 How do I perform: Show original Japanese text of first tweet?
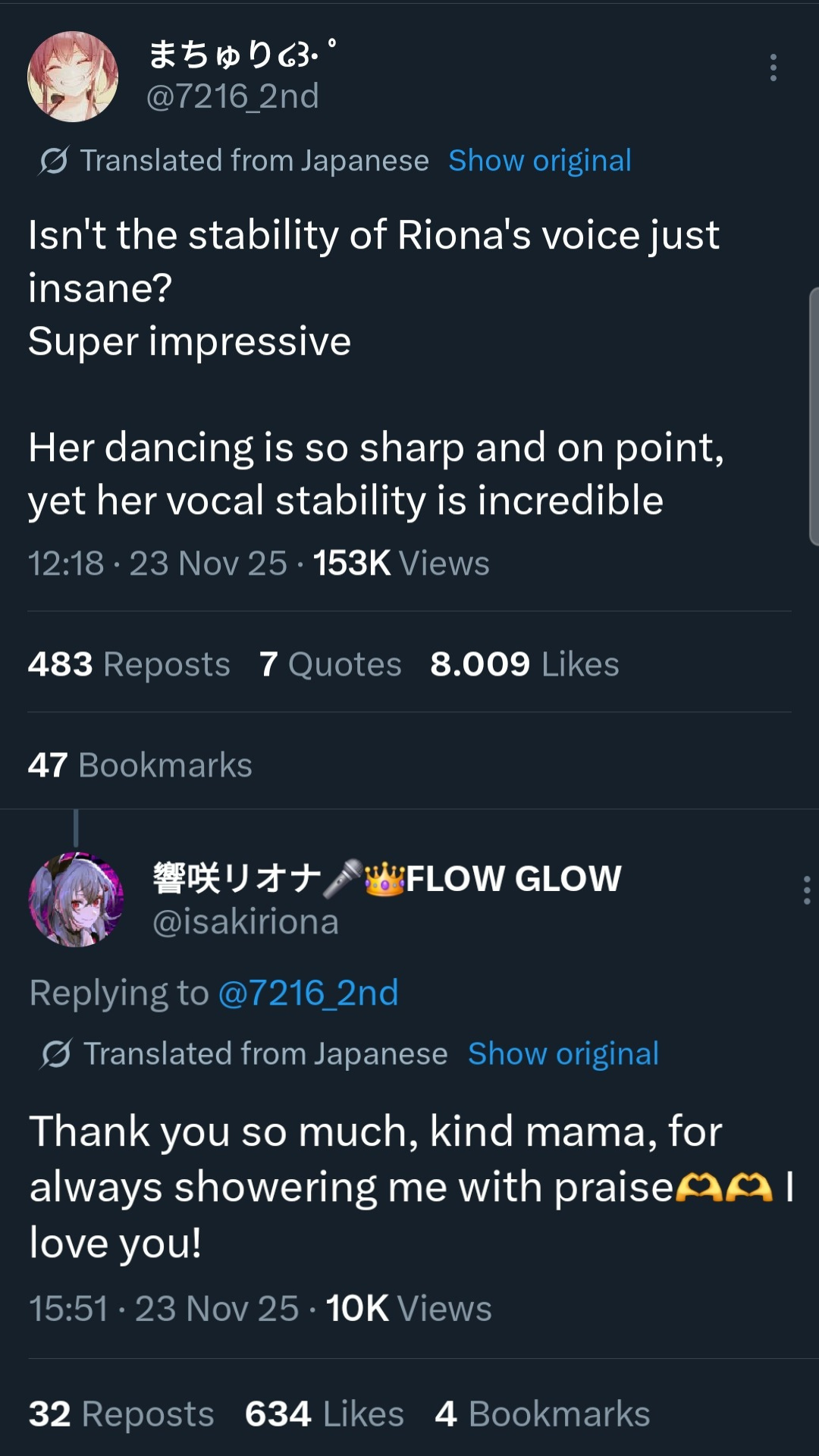click(x=539, y=161)
